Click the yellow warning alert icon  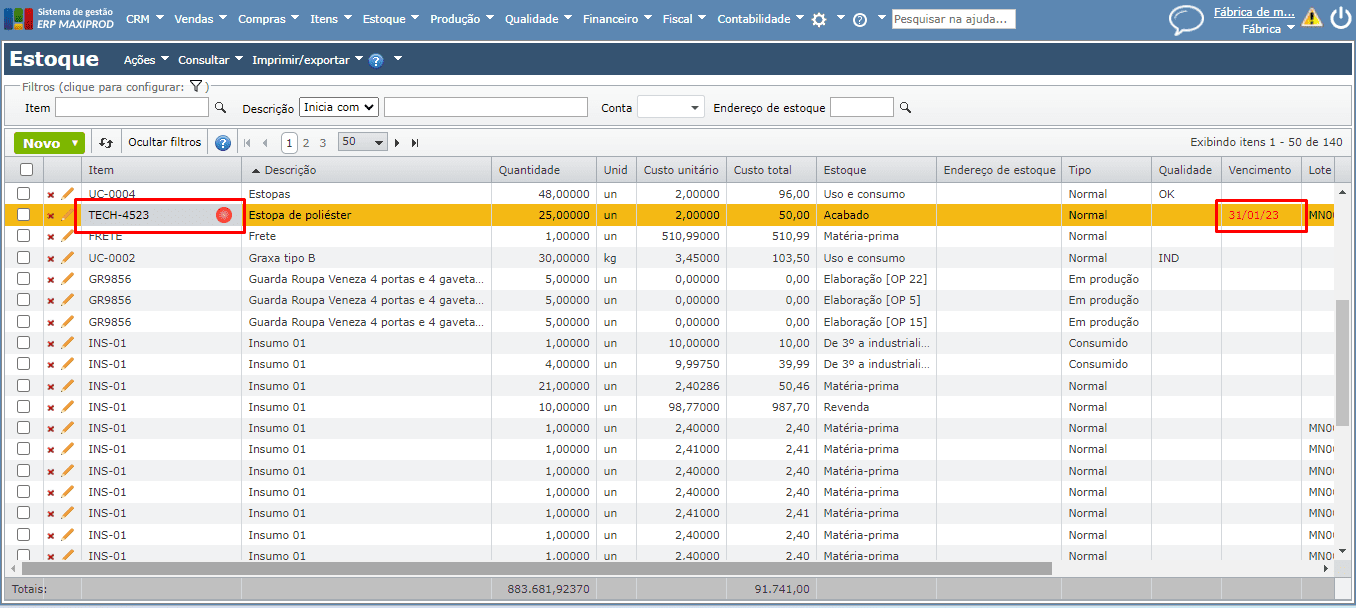1311,18
